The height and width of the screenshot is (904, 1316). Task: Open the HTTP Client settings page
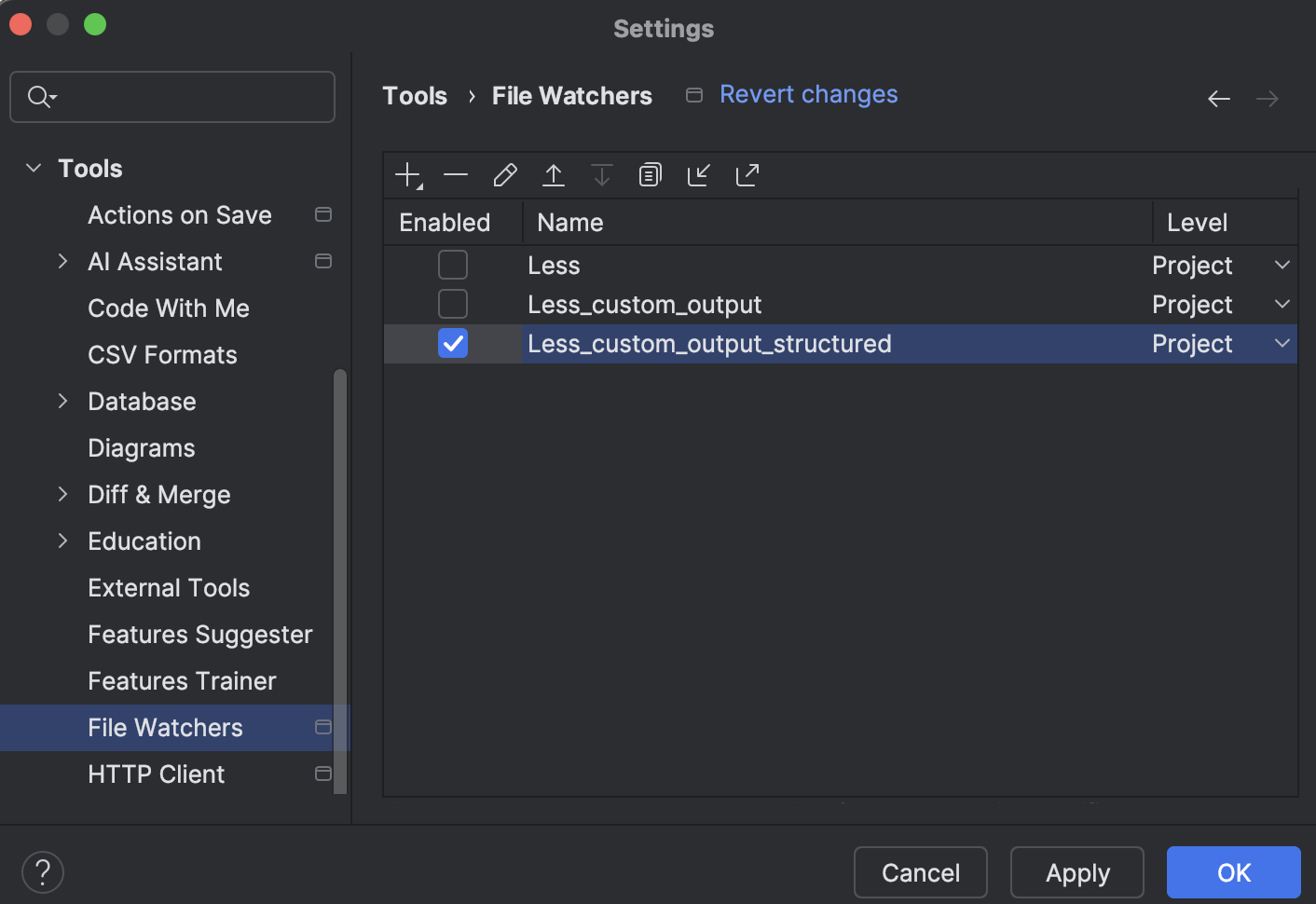coord(156,774)
